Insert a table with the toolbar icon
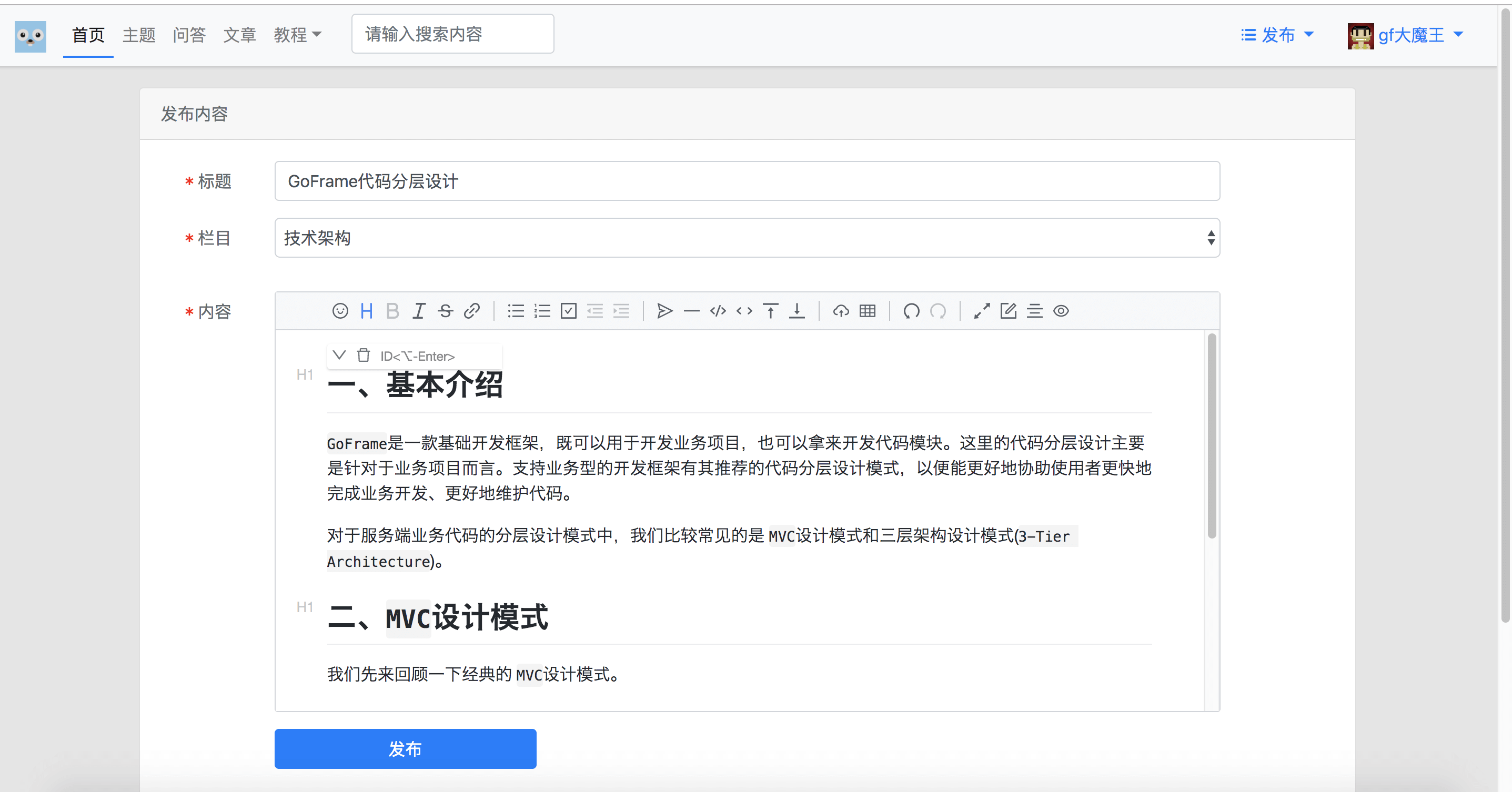This screenshot has width=1512, height=792. [x=867, y=311]
